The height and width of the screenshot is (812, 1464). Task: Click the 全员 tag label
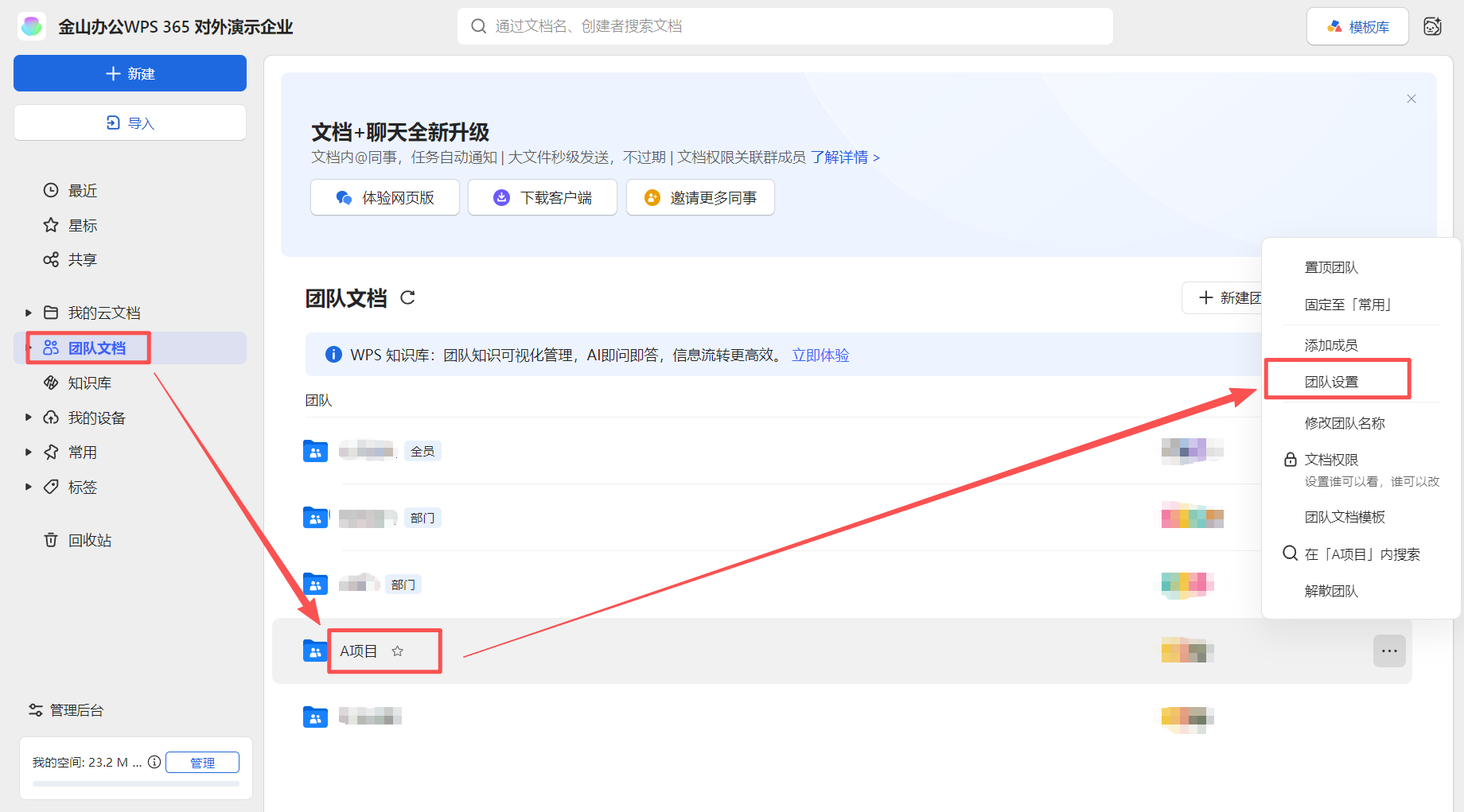point(422,451)
